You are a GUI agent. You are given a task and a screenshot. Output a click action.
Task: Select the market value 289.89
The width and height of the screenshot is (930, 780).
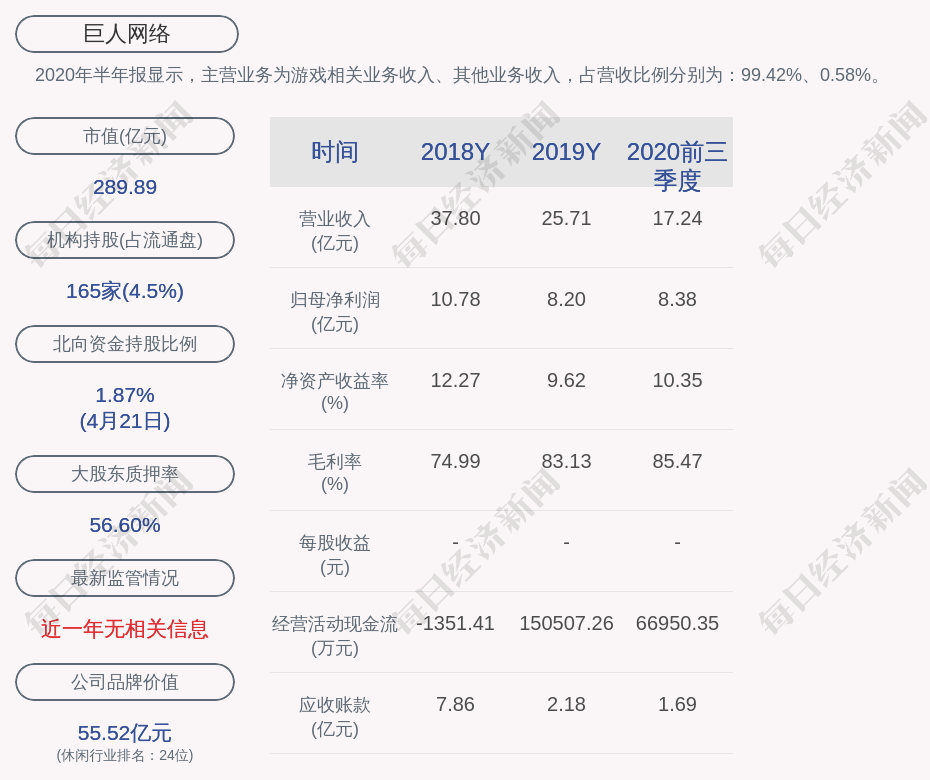(x=125, y=187)
